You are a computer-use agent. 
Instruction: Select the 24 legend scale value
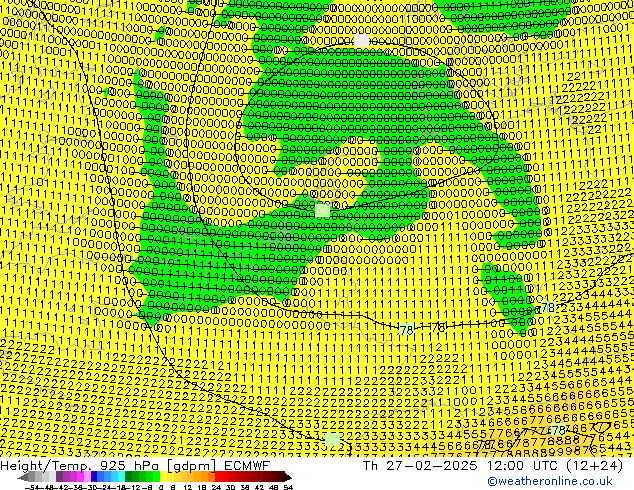216,487
